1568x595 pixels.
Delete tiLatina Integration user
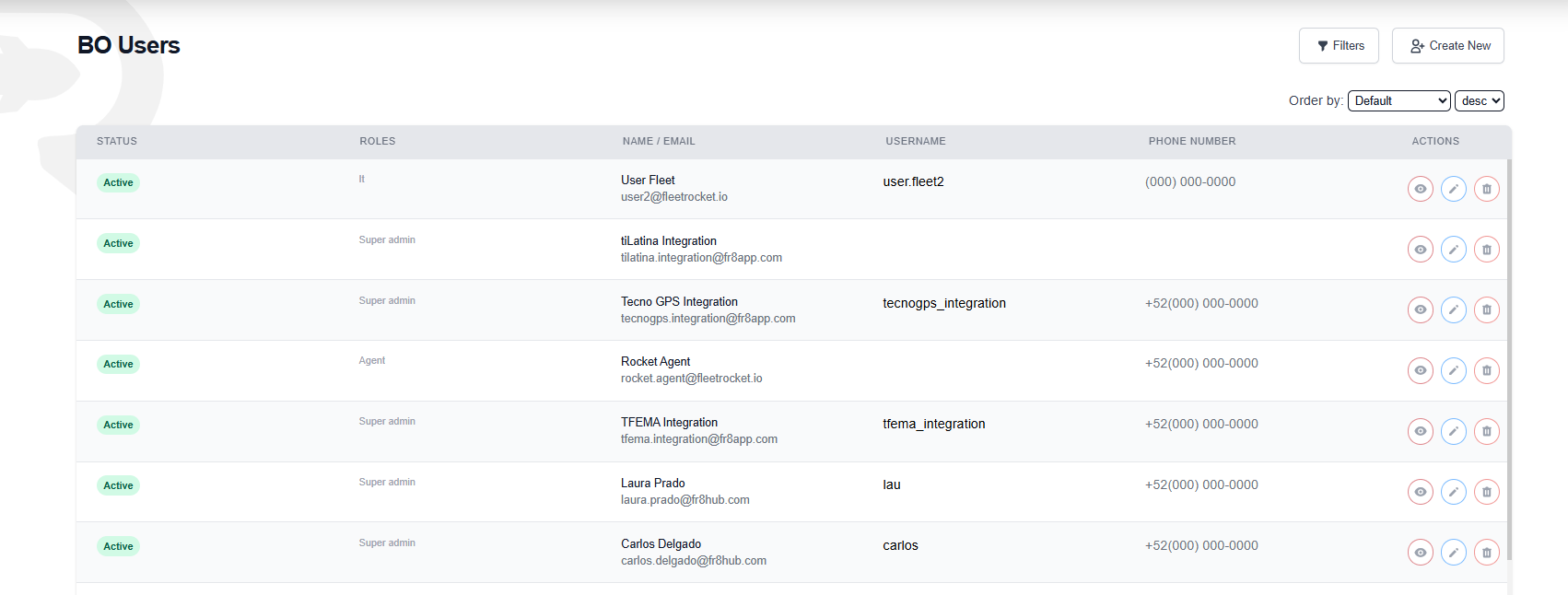click(x=1487, y=250)
